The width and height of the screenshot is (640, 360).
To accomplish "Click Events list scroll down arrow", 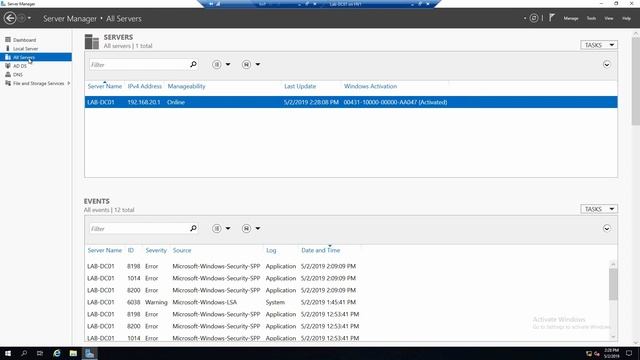I will click(x=613, y=337).
